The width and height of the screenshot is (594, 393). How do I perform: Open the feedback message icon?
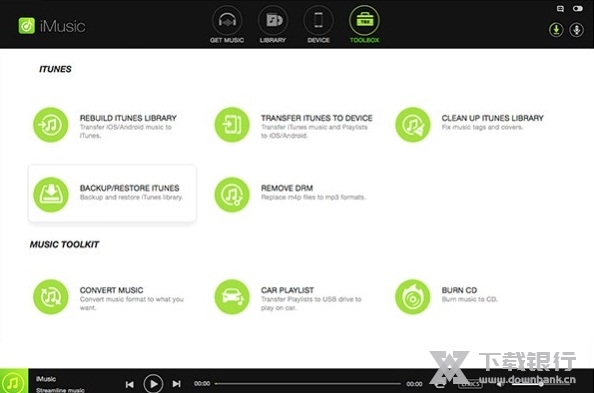(560, 8)
